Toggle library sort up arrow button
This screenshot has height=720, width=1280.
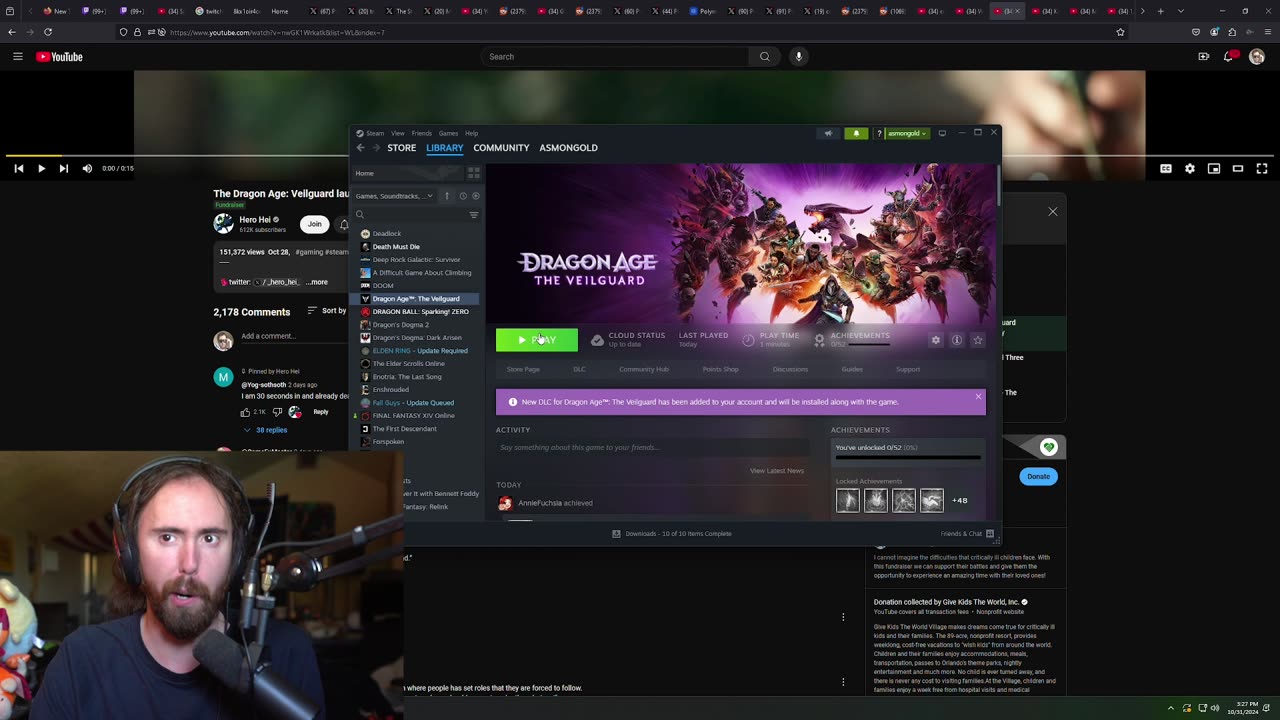click(447, 196)
